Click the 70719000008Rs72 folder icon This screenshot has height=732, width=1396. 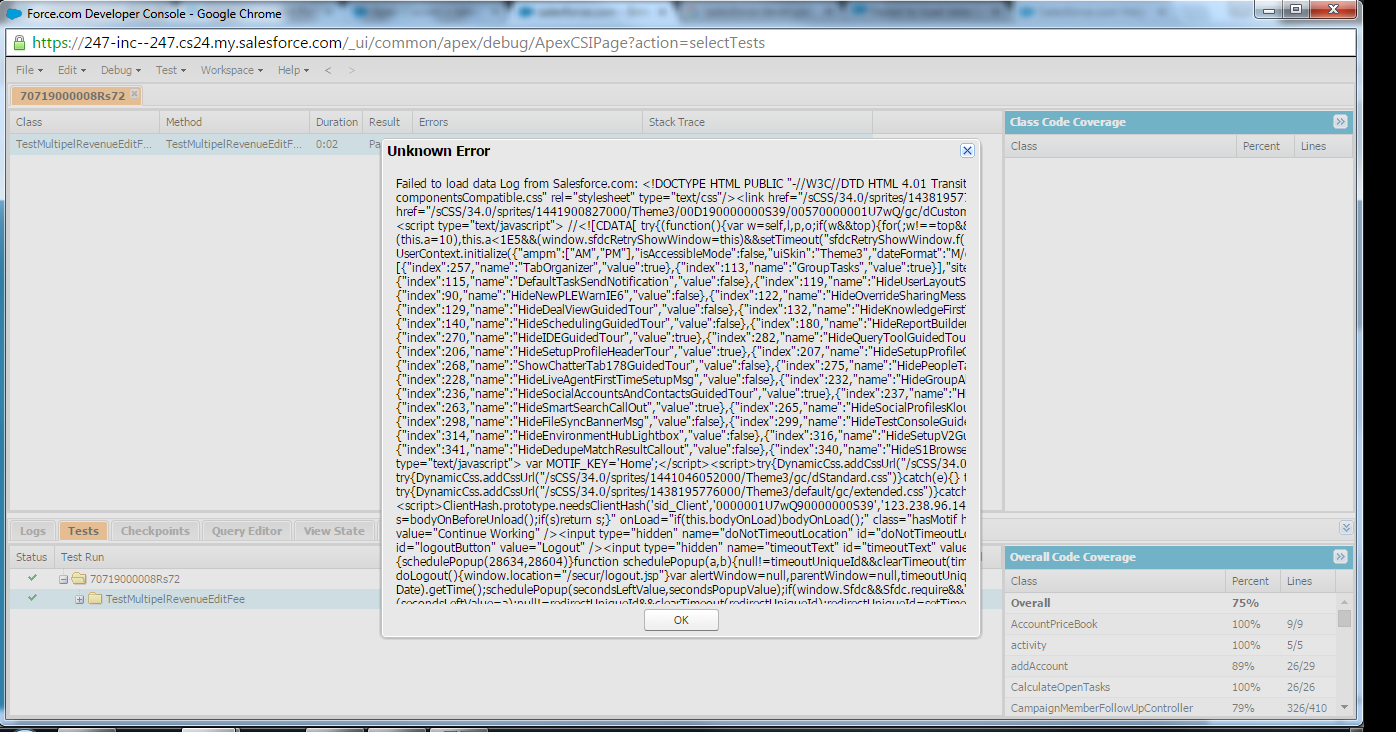click(x=79, y=579)
